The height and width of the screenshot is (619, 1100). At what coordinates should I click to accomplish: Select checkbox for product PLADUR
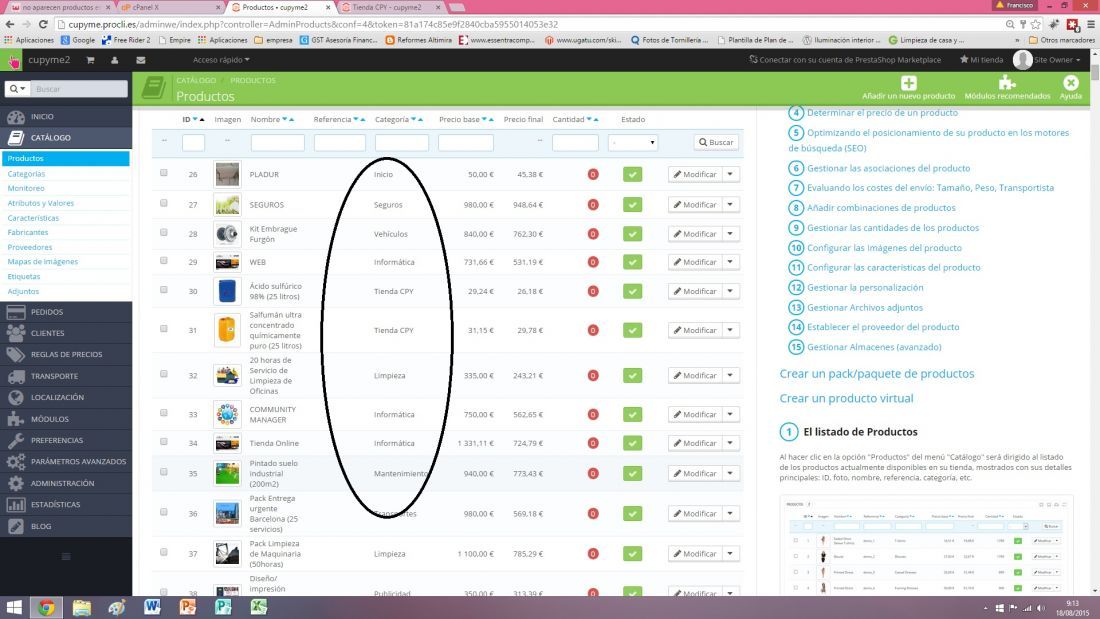(x=163, y=173)
